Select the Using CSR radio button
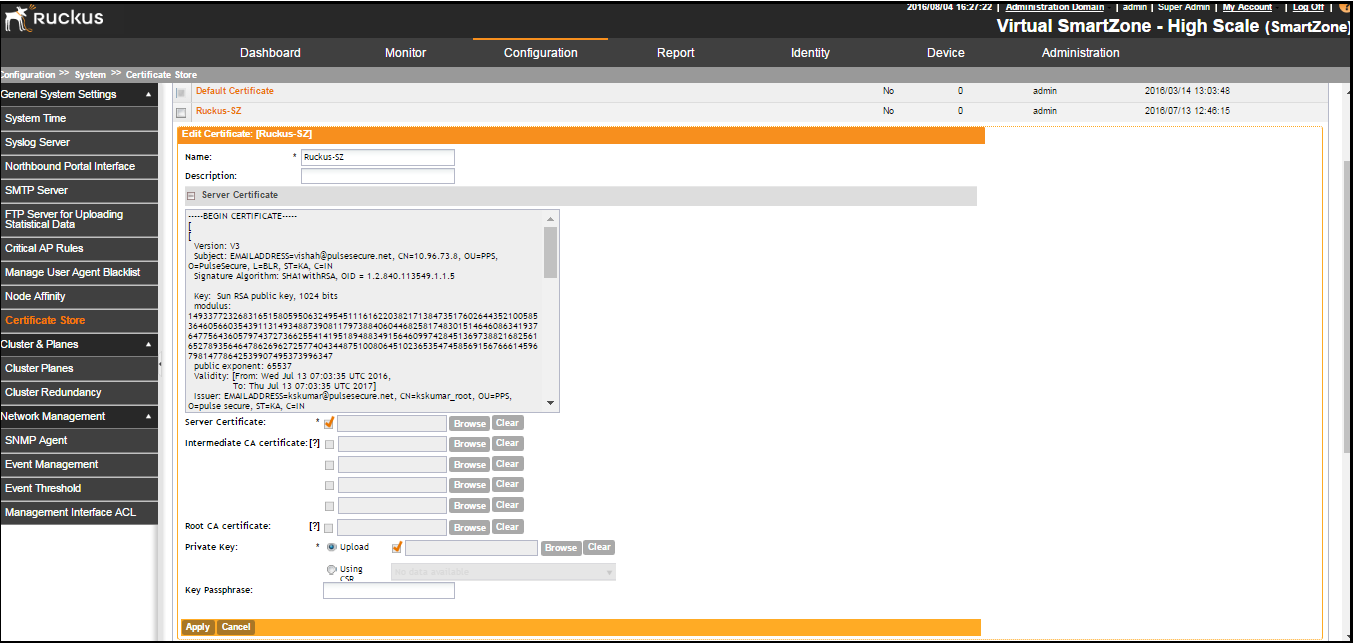The width and height of the screenshot is (1355, 643). pos(332,569)
